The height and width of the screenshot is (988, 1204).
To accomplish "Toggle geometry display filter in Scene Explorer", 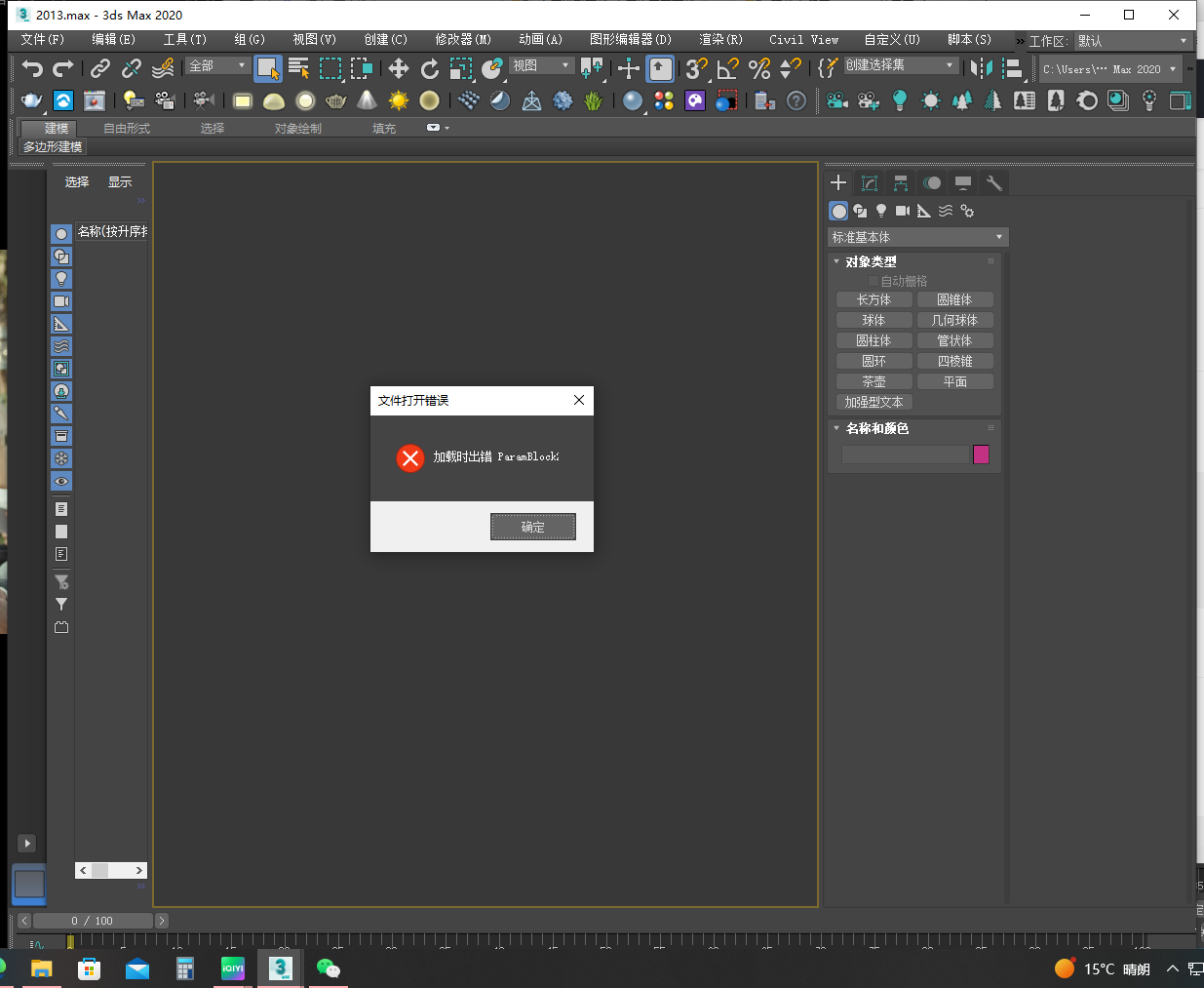I will click(x=61, y=234).
